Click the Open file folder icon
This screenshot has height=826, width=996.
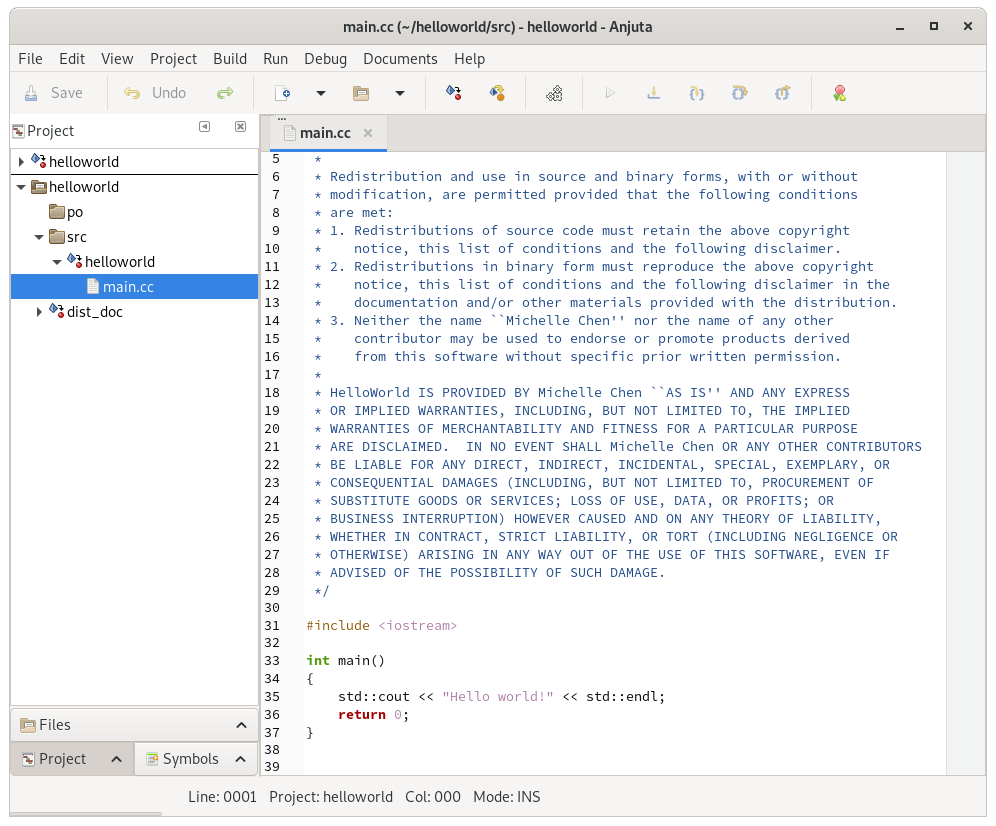[361, 93]
